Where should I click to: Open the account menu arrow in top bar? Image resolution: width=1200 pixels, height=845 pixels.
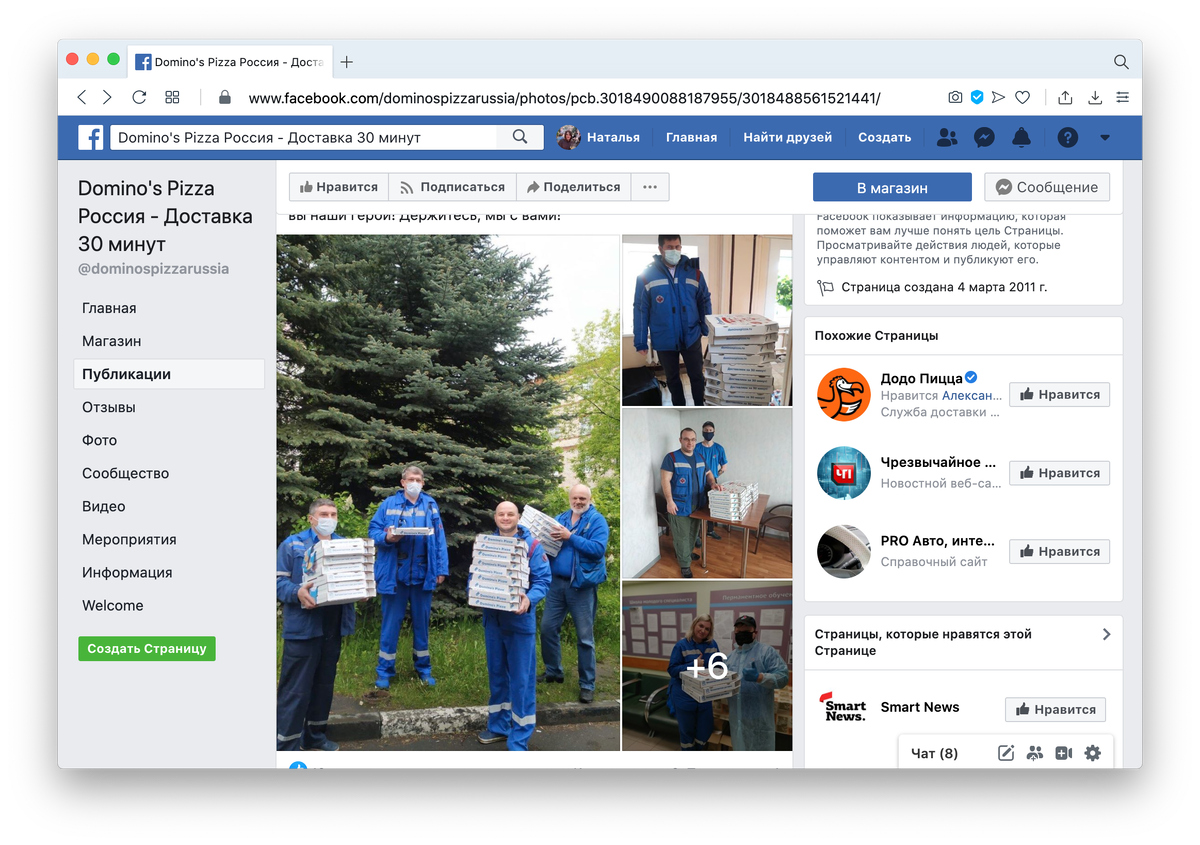(x=1104, y=137)
